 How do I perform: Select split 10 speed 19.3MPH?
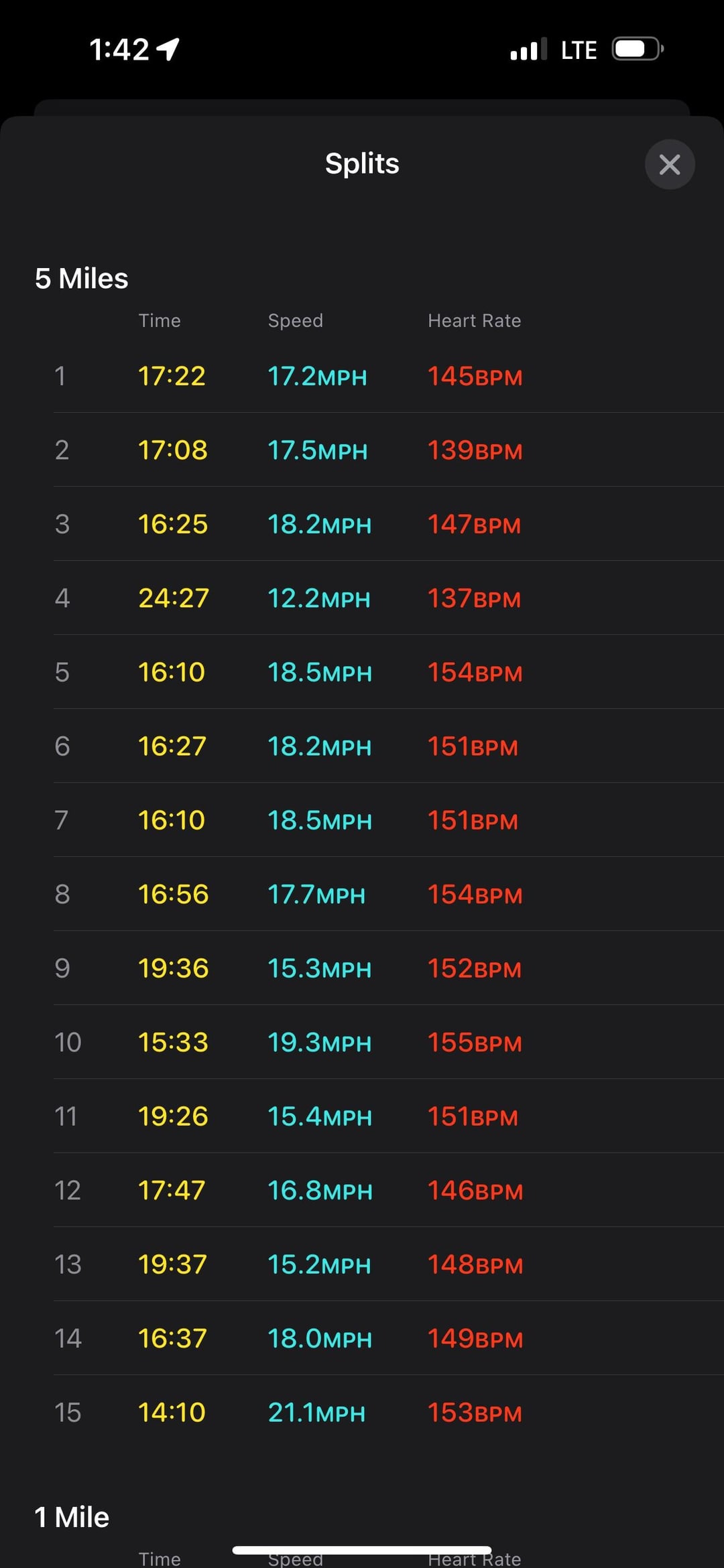pyautogui.click(x=319, y=1043)
